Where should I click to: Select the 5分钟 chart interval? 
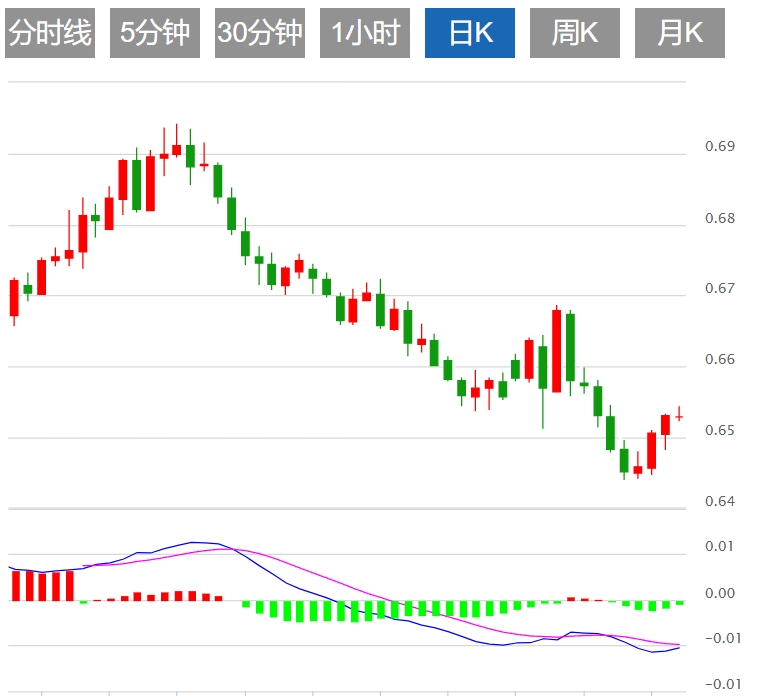tap(155, 33)
